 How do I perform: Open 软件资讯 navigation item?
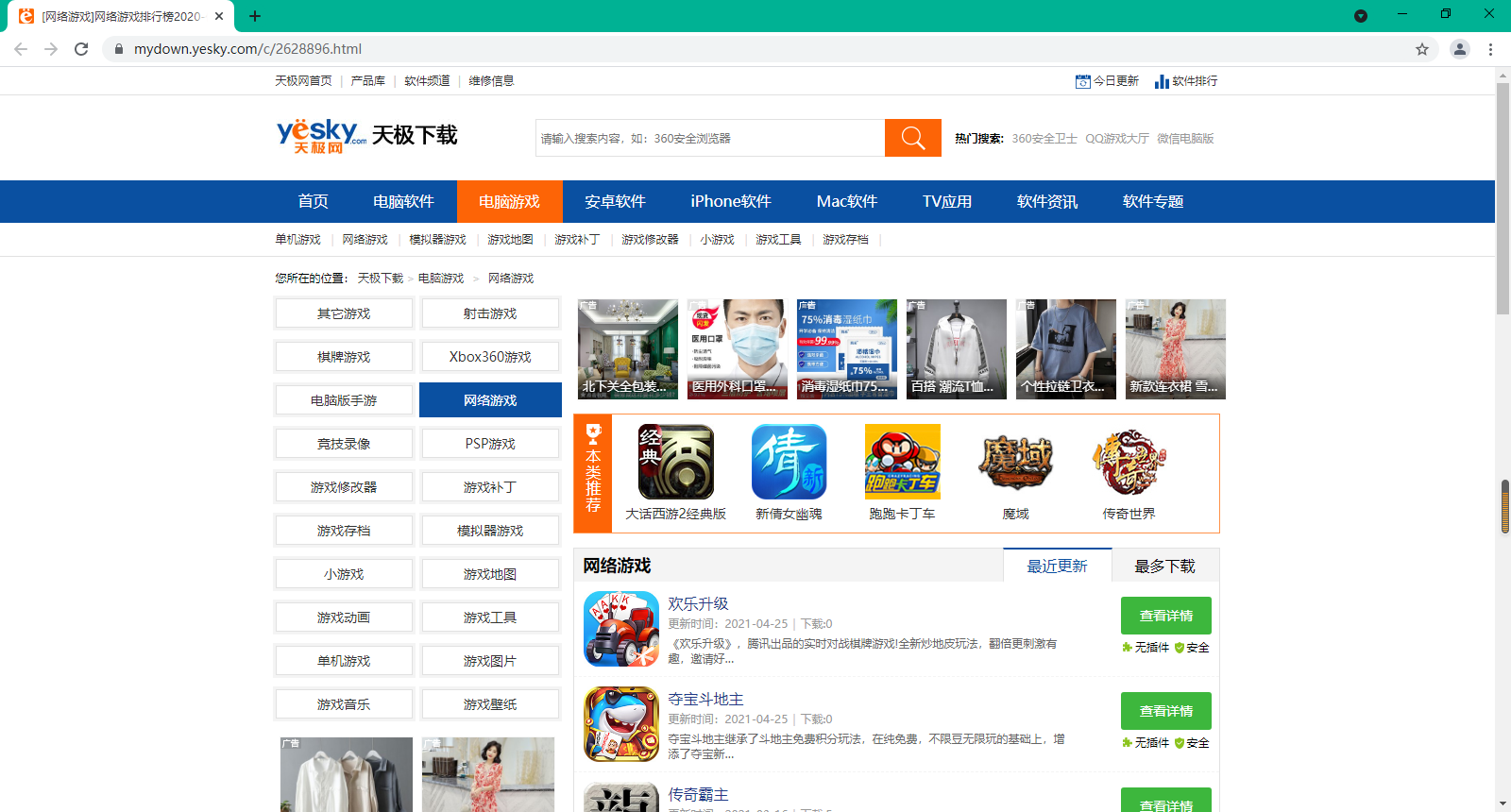pos(1047,201)
